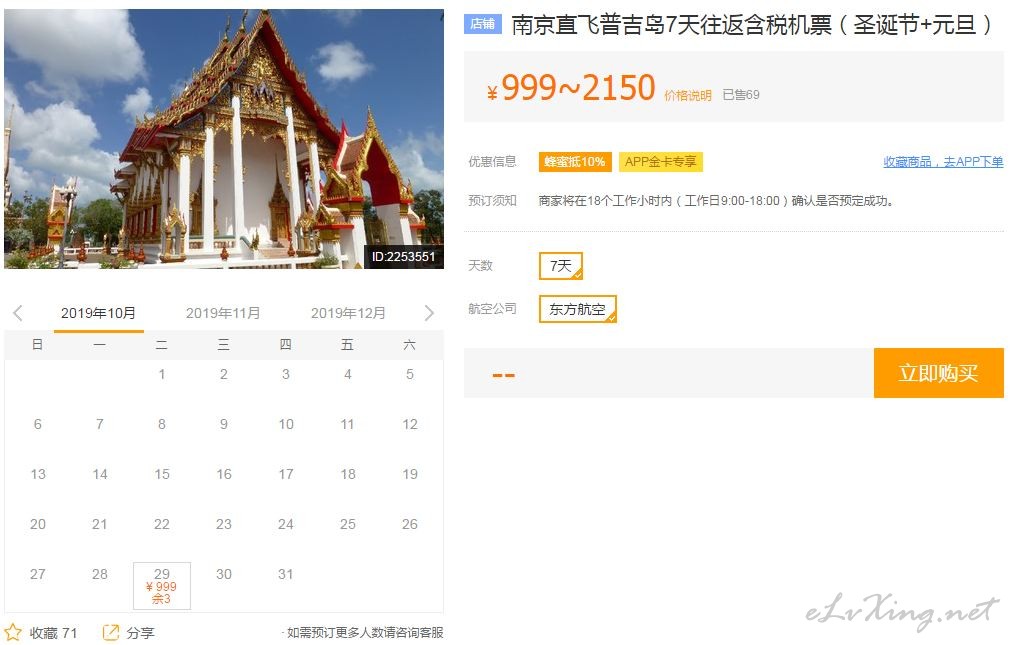The width and height of the screenshot is (1010, 645).
Task: Switch to the 2019年11月 tab
Action: (x=223, y=313)
